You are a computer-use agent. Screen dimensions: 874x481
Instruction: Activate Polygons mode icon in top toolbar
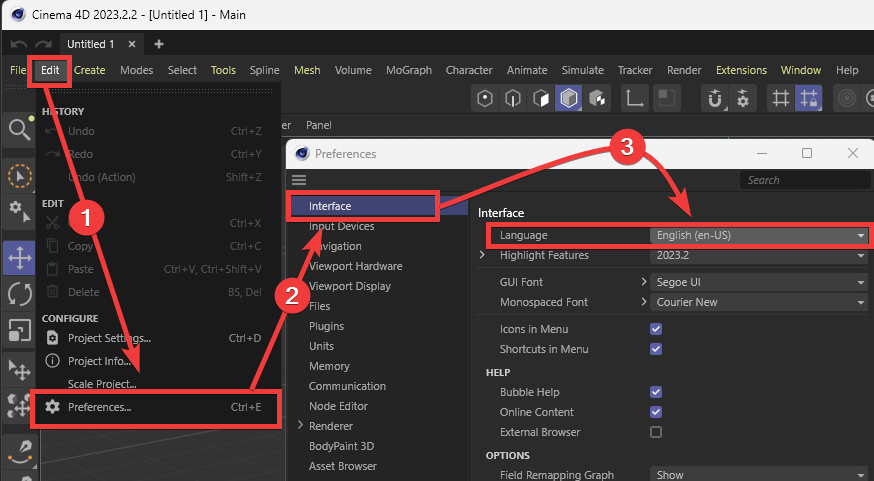pyautogui.click(x=541, y=98)
